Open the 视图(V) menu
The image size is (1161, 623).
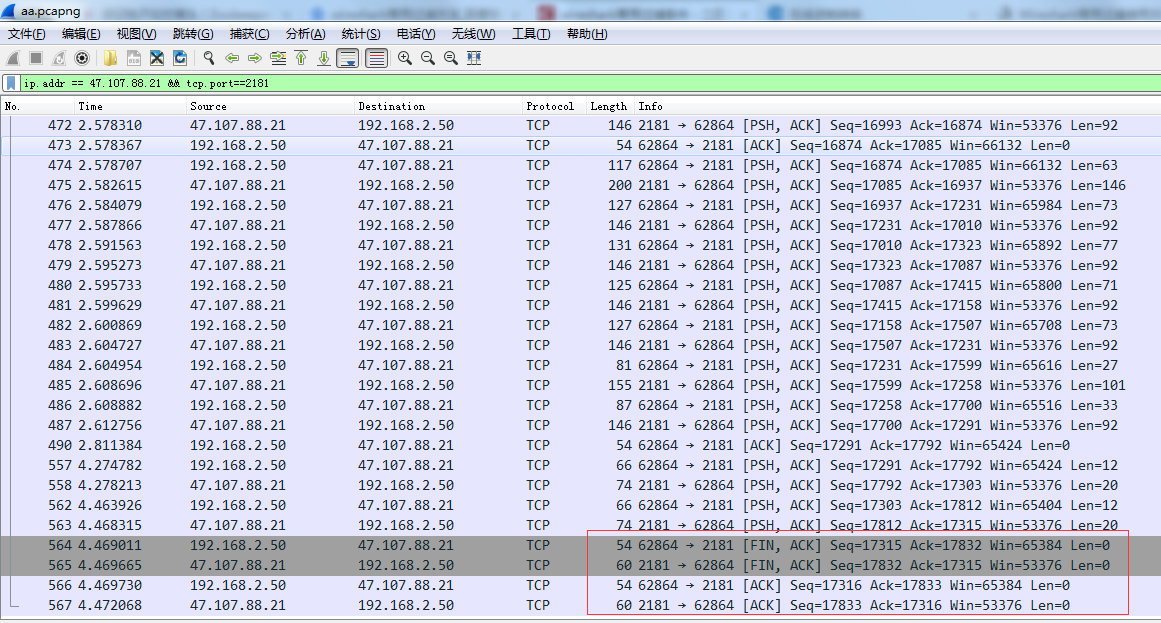tap(136, 34)
